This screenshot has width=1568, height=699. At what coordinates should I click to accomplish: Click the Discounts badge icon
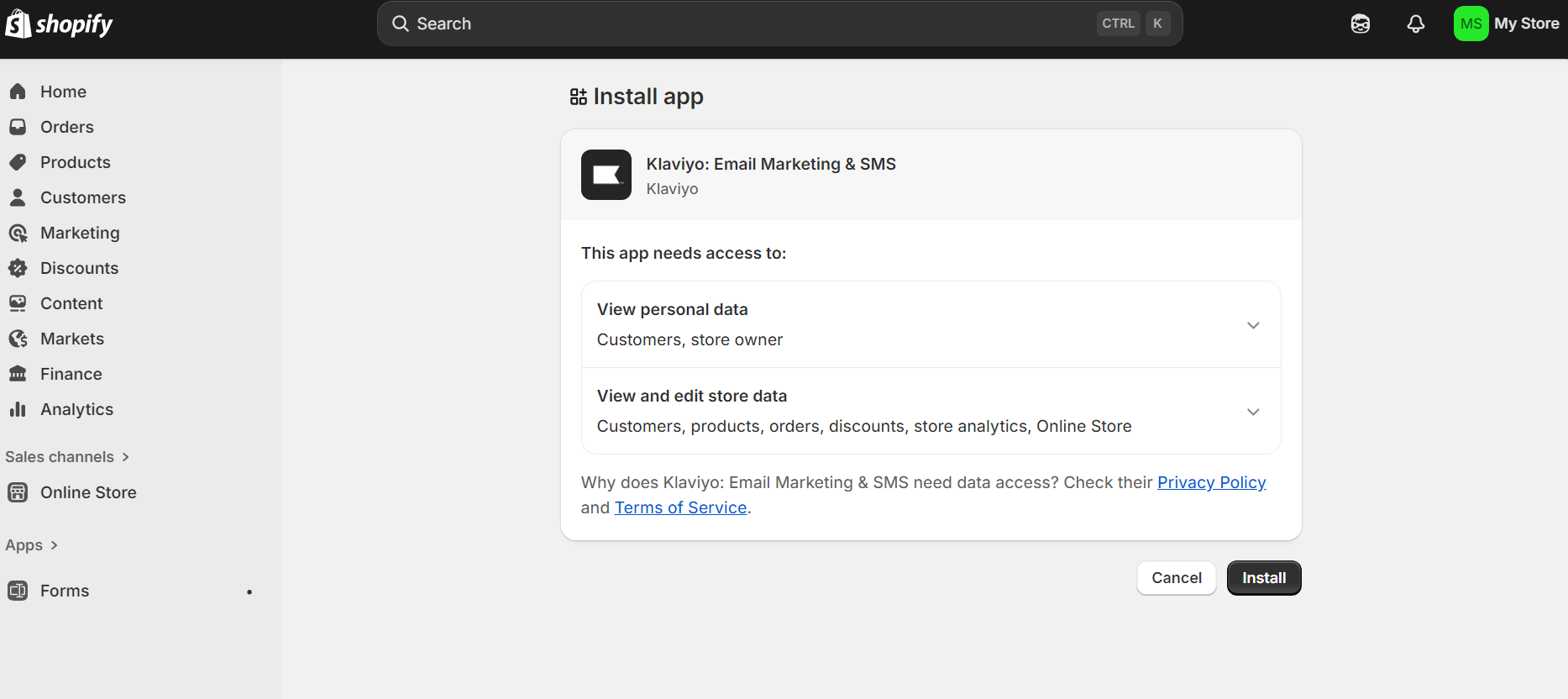pyautogui.click(x=18, y=268)
